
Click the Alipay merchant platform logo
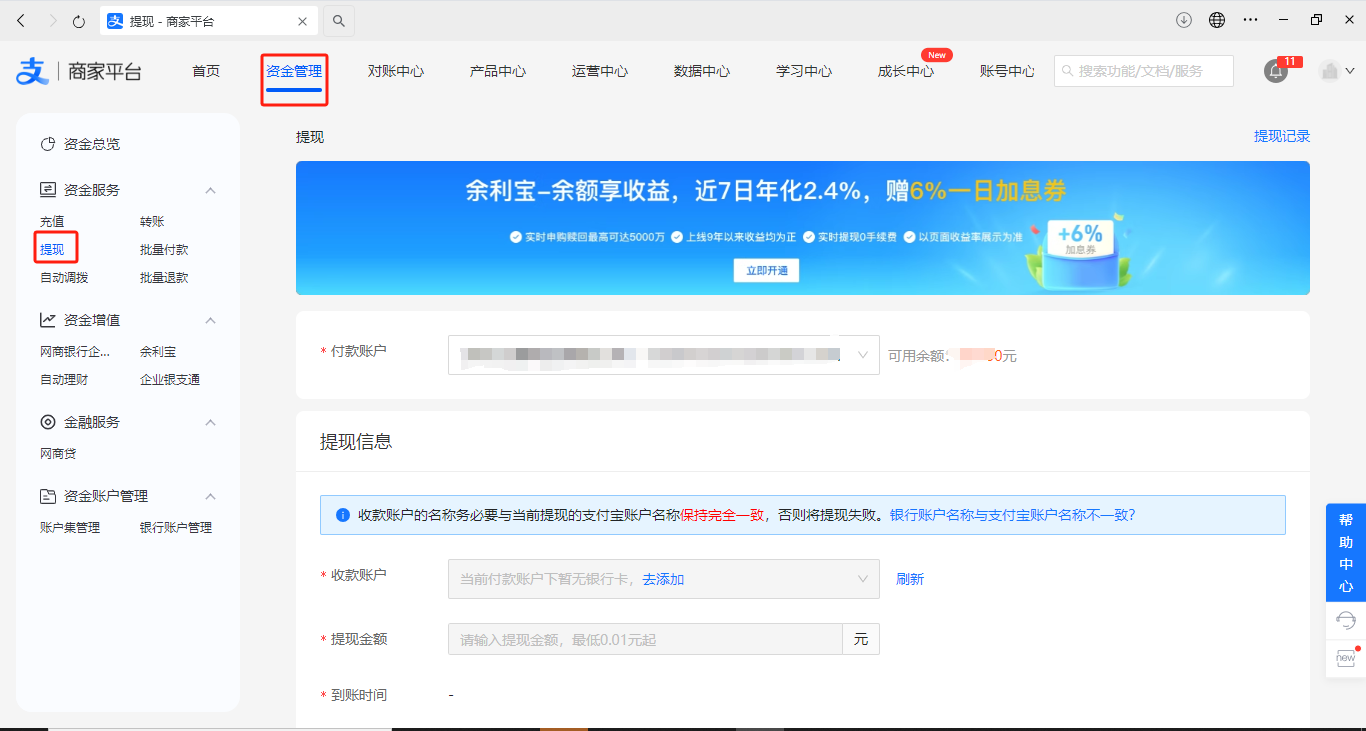[x=79, y=71]
